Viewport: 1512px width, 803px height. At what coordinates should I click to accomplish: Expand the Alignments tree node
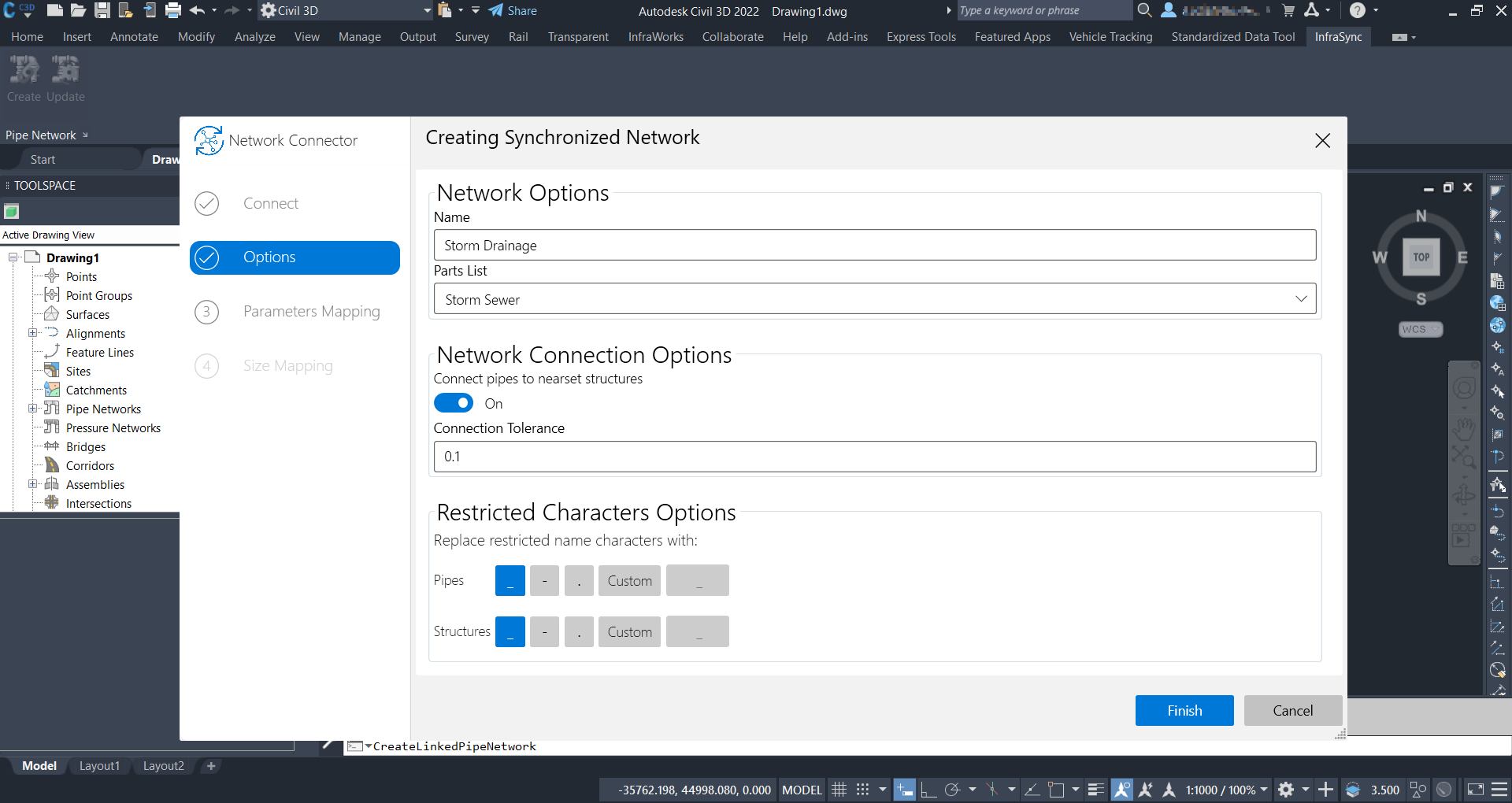click(x=33, y=333)
